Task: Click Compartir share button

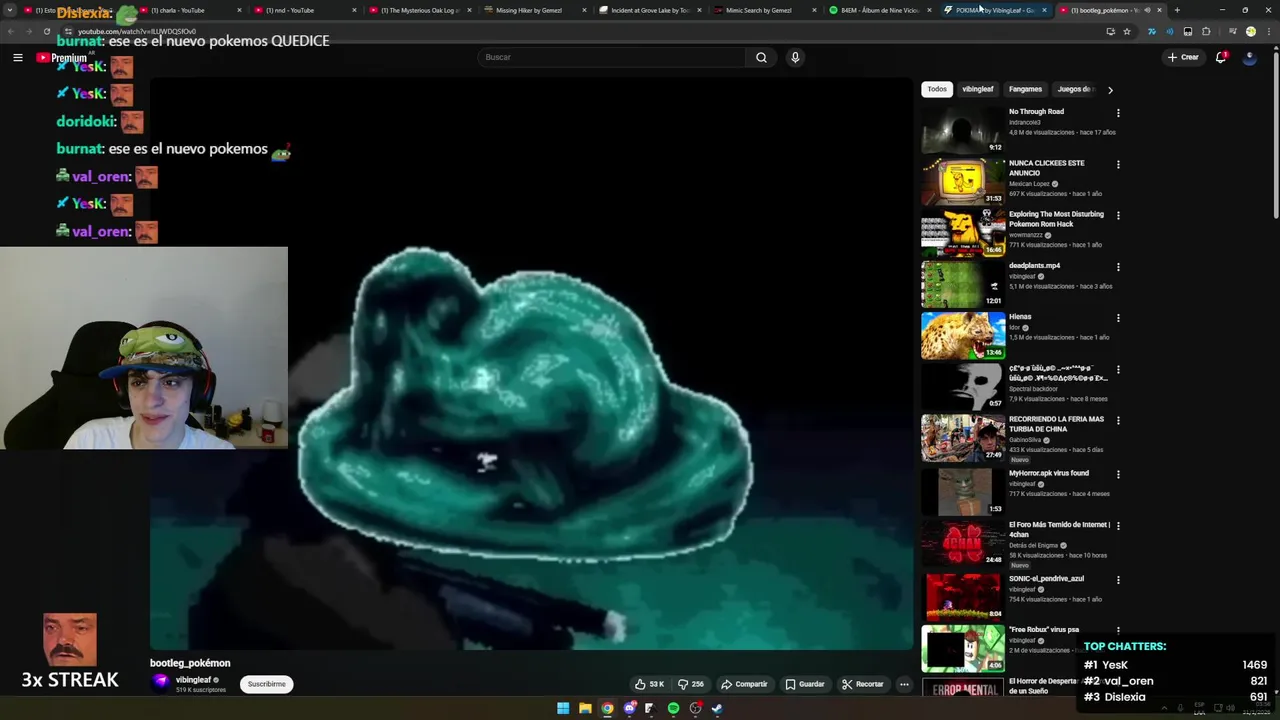Action: pyautogui.click(x=745, y=684)
